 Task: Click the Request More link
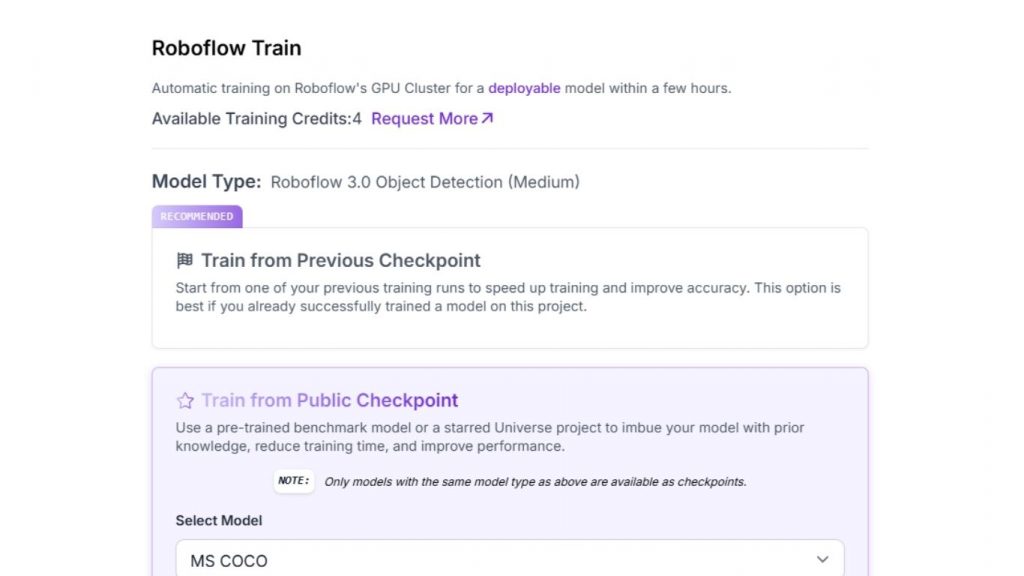424,119
